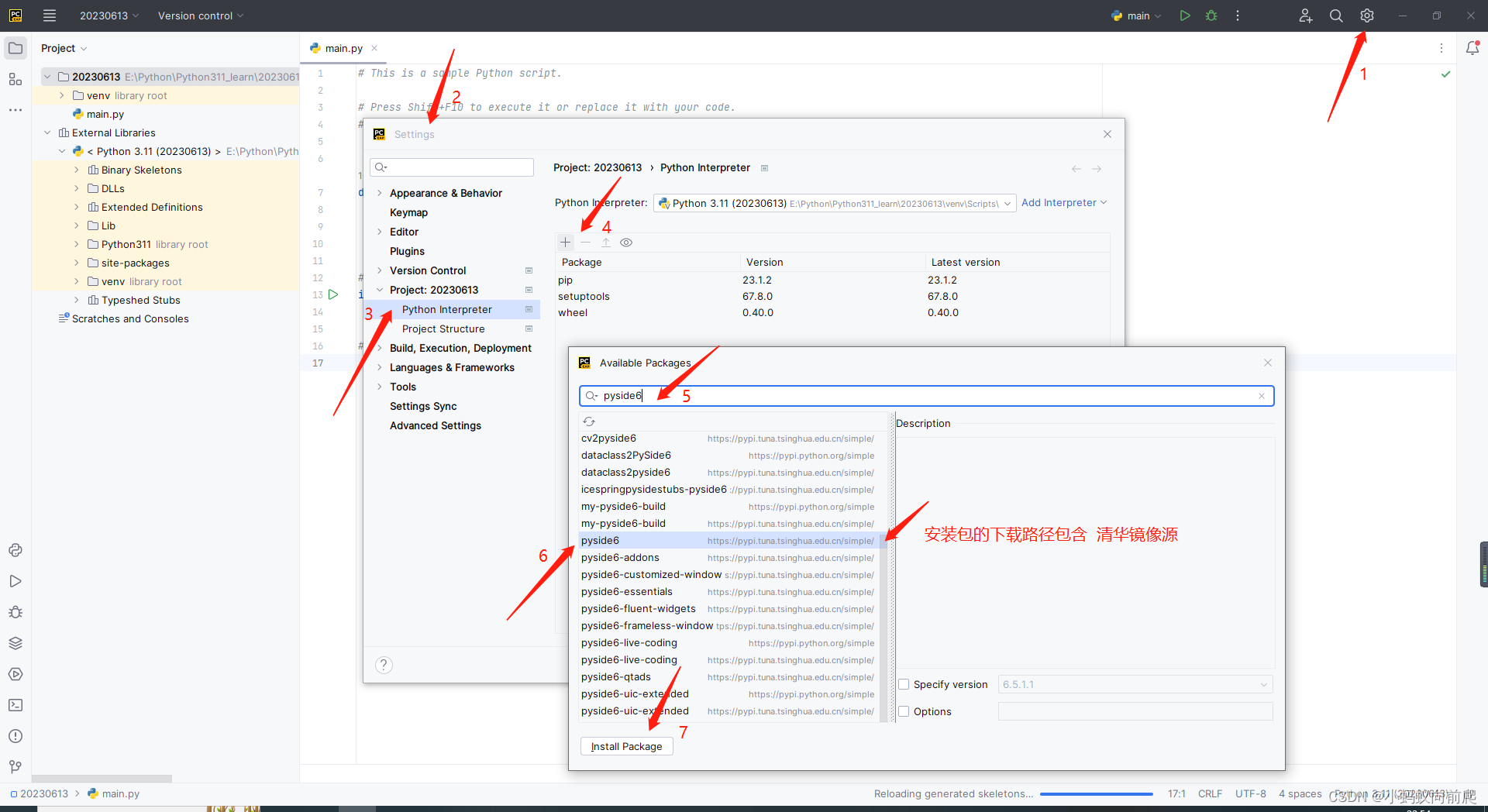Toggle the Project tool window folder icon

[15, 48]
